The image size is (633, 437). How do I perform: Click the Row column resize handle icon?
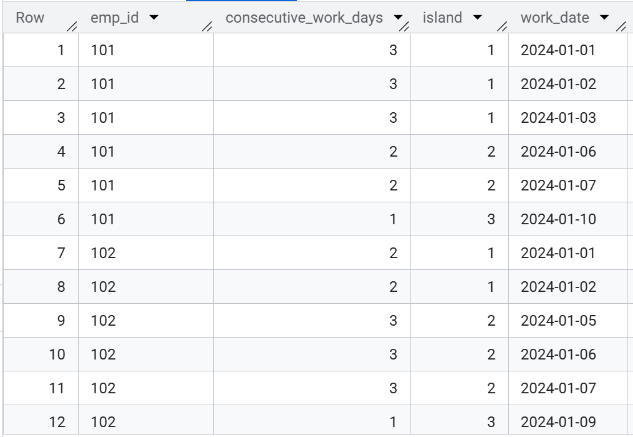click(x=72, y=27)
